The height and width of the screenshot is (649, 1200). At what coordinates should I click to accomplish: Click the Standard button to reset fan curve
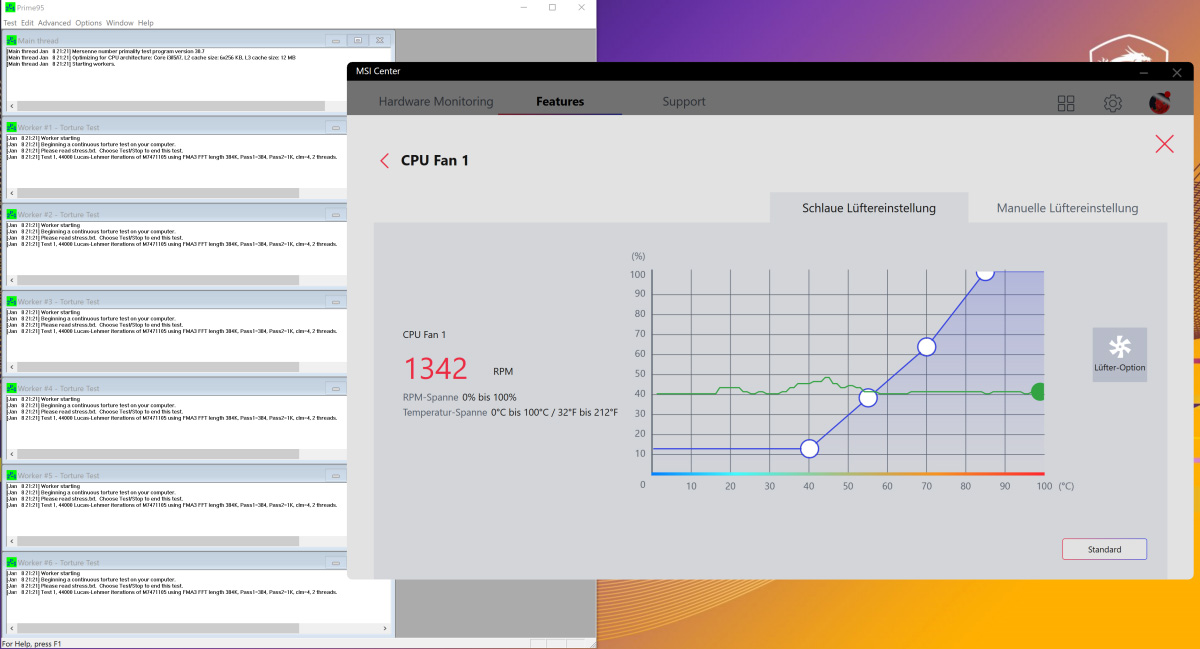pyautogui.click(x=1104, y=549)
